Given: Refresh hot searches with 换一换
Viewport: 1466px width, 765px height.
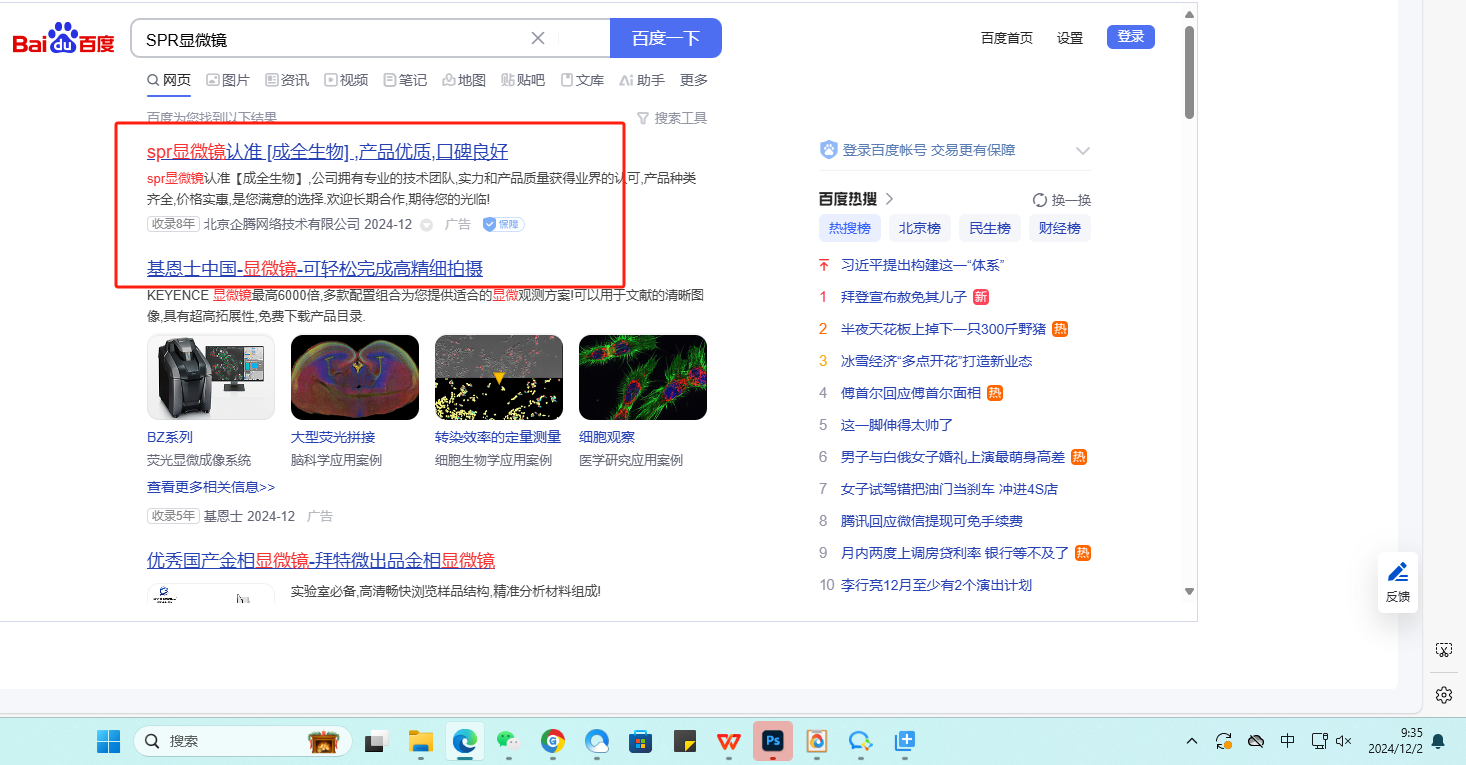Looking at the screenshot, I should click(x=1061, y=200).
